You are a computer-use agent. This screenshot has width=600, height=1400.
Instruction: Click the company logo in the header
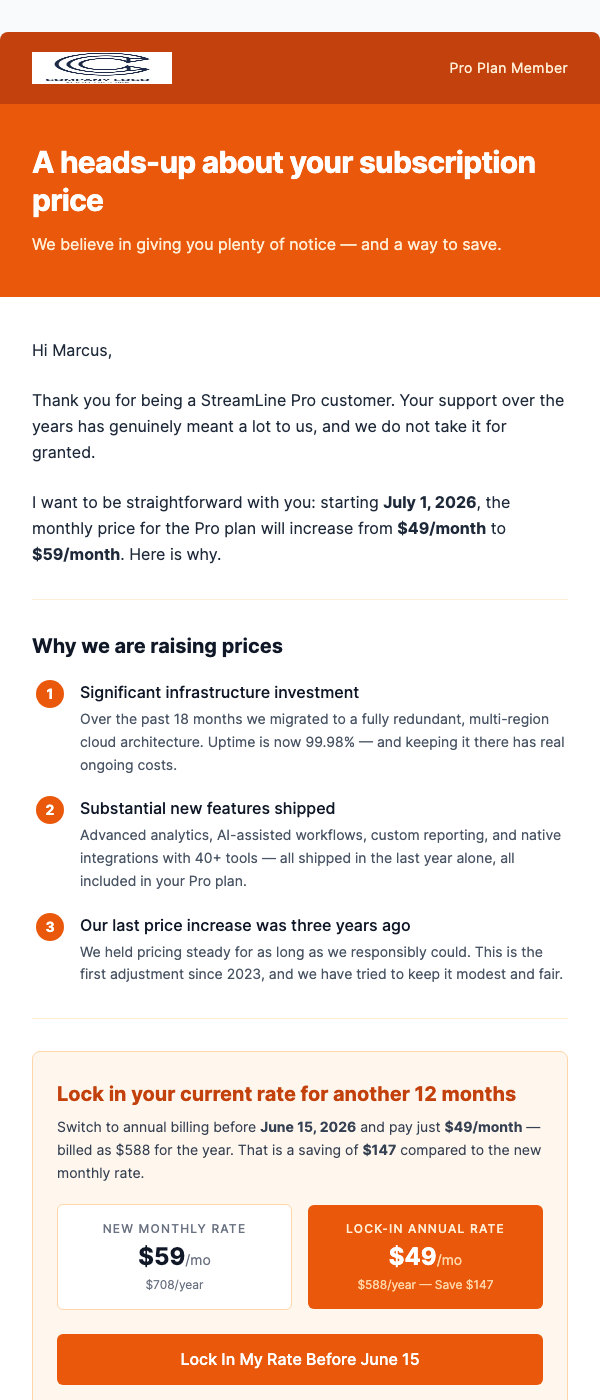pyautogui.click(x=103, y=68)
